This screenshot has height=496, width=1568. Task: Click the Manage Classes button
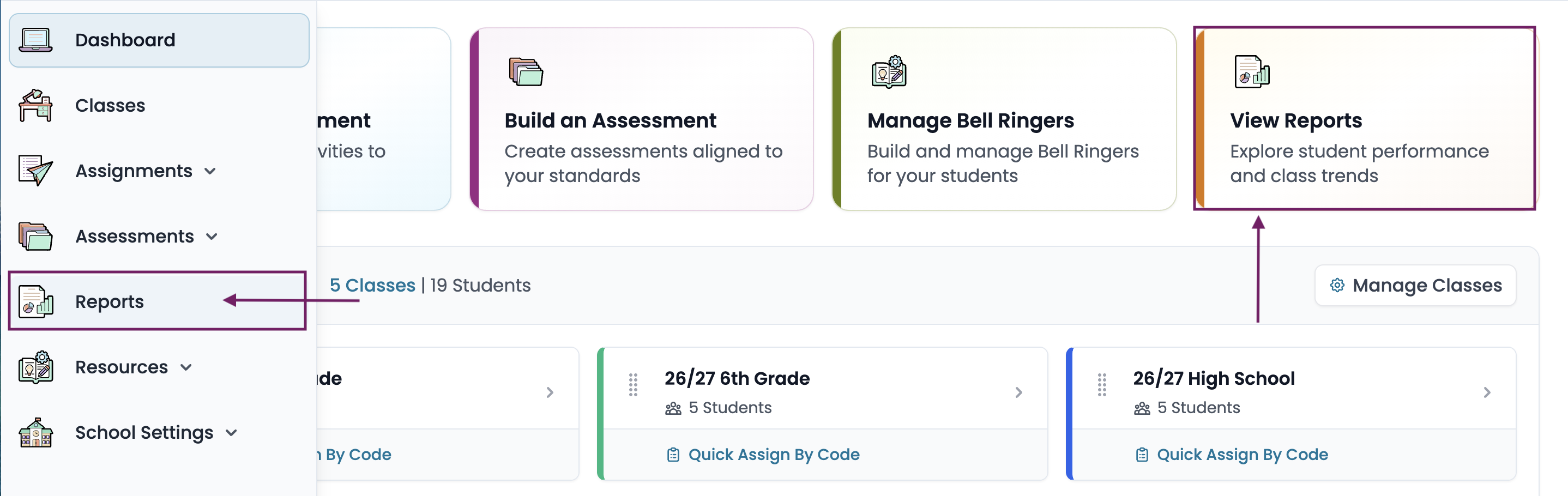click(1415, 286)
